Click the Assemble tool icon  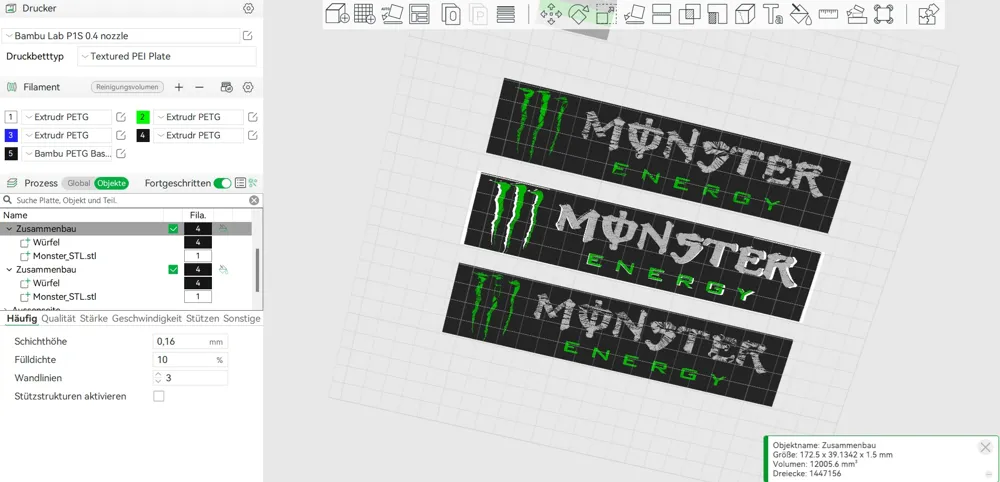point(856,13)
